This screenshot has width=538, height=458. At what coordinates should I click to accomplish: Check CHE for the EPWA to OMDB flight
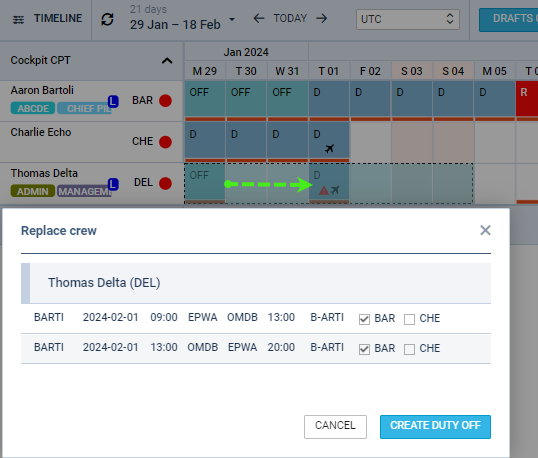[x=409, y=319]
